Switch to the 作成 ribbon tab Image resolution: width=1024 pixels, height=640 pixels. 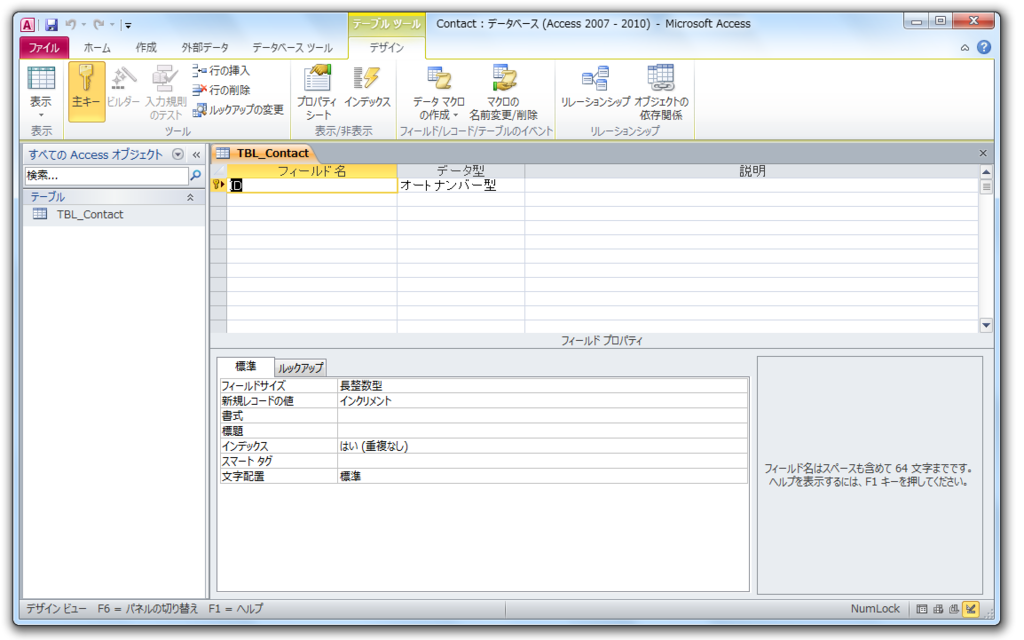click(x=146, y=48)
